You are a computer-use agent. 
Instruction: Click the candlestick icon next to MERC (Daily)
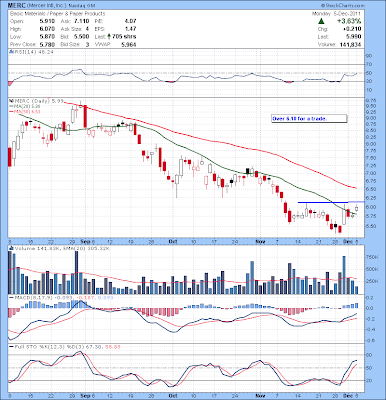(x=10, y=100)
